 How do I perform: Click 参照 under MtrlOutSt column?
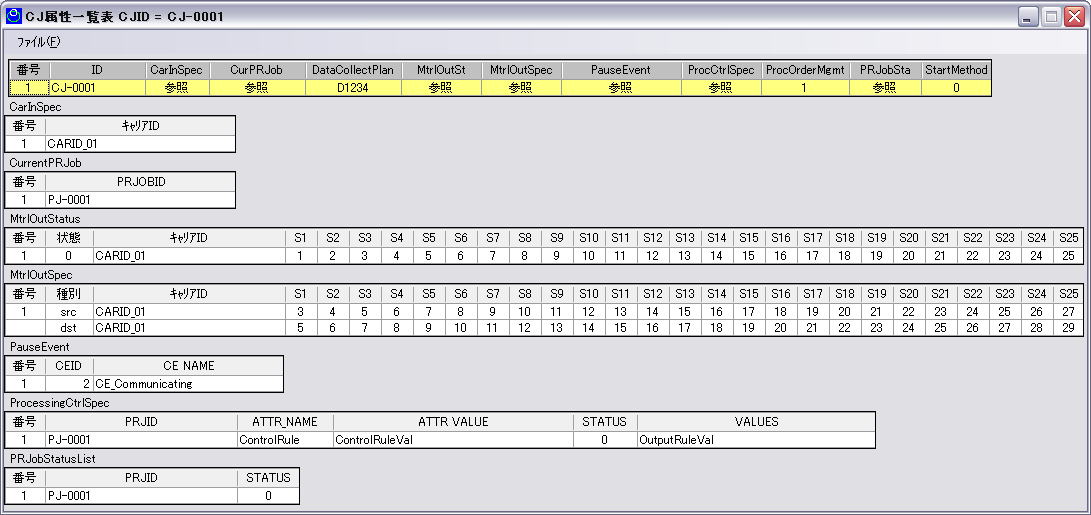coord(441,88)
